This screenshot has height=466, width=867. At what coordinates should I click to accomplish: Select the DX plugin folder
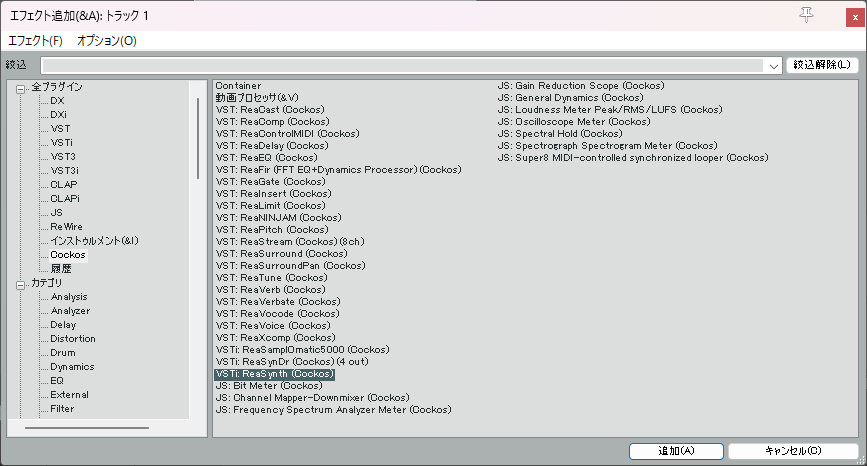57,101
